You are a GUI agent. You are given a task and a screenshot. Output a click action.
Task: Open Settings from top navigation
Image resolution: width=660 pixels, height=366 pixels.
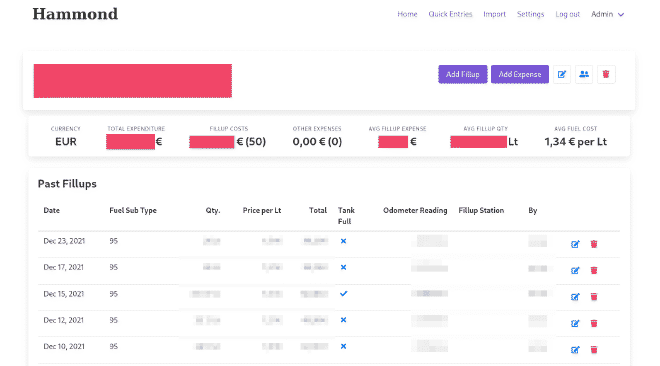coord(530,14)
